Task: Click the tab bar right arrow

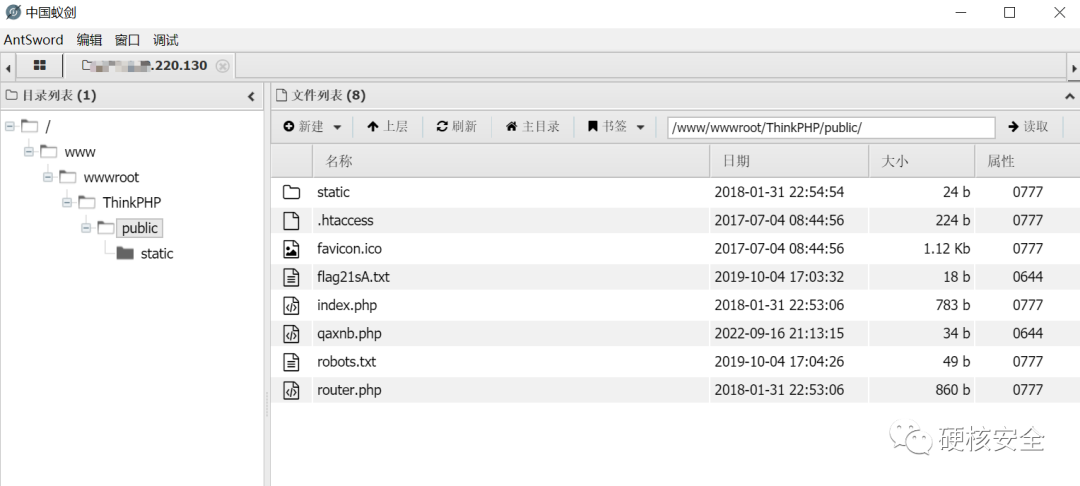Action: pos(1074,67)
